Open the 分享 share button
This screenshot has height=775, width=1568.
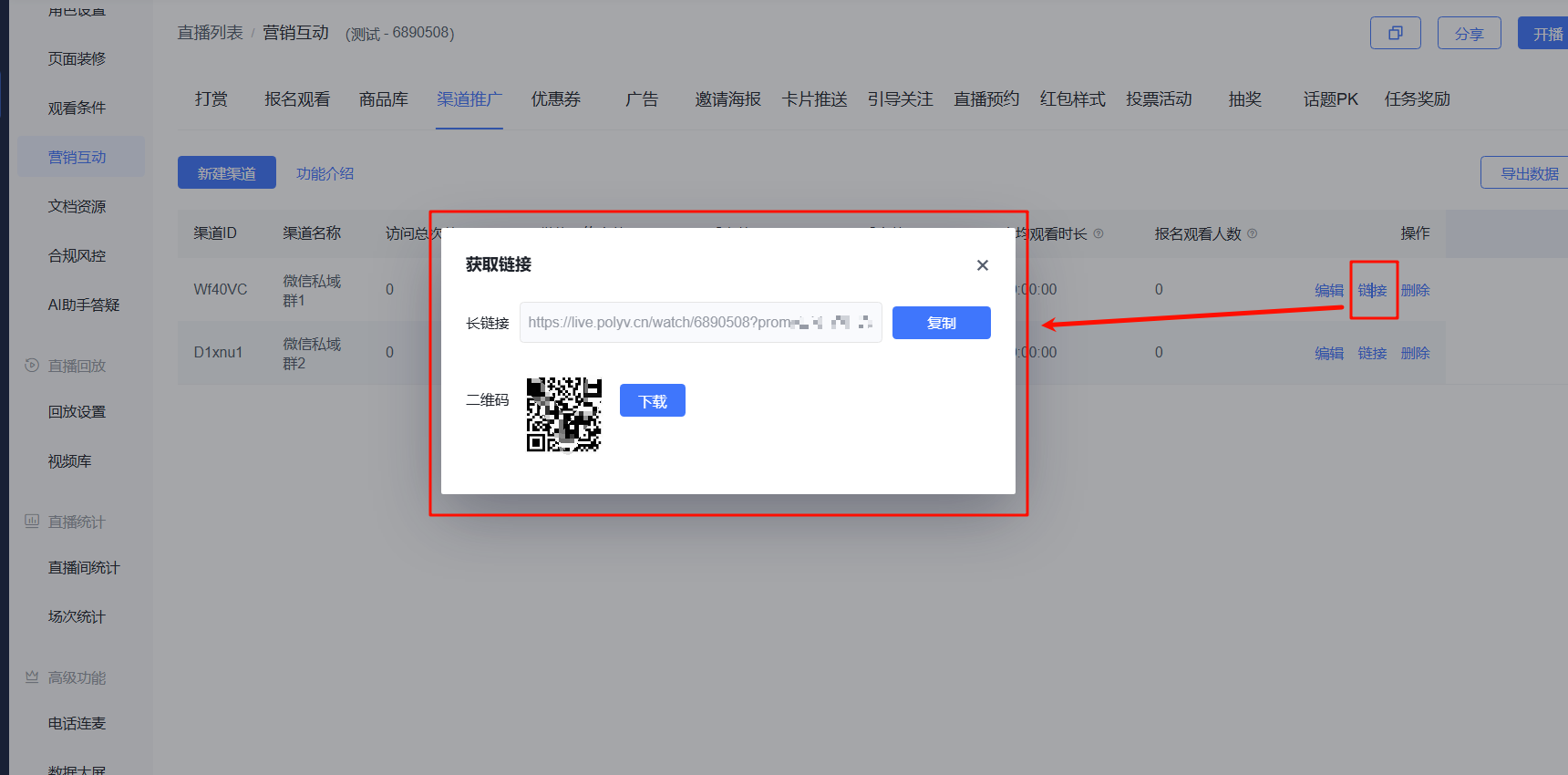coord(1470,33)
